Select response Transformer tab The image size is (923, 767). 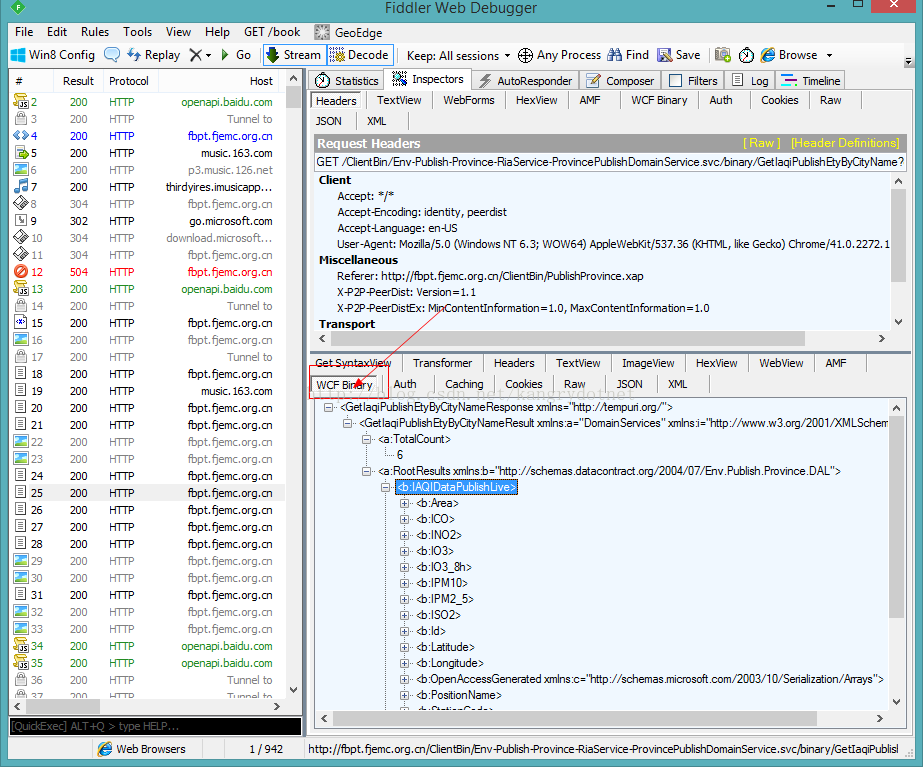click(x=442, y=363)
